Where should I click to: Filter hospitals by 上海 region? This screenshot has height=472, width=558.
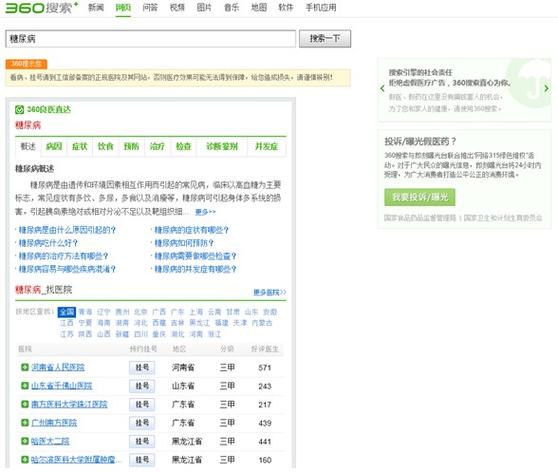point(196,312)
